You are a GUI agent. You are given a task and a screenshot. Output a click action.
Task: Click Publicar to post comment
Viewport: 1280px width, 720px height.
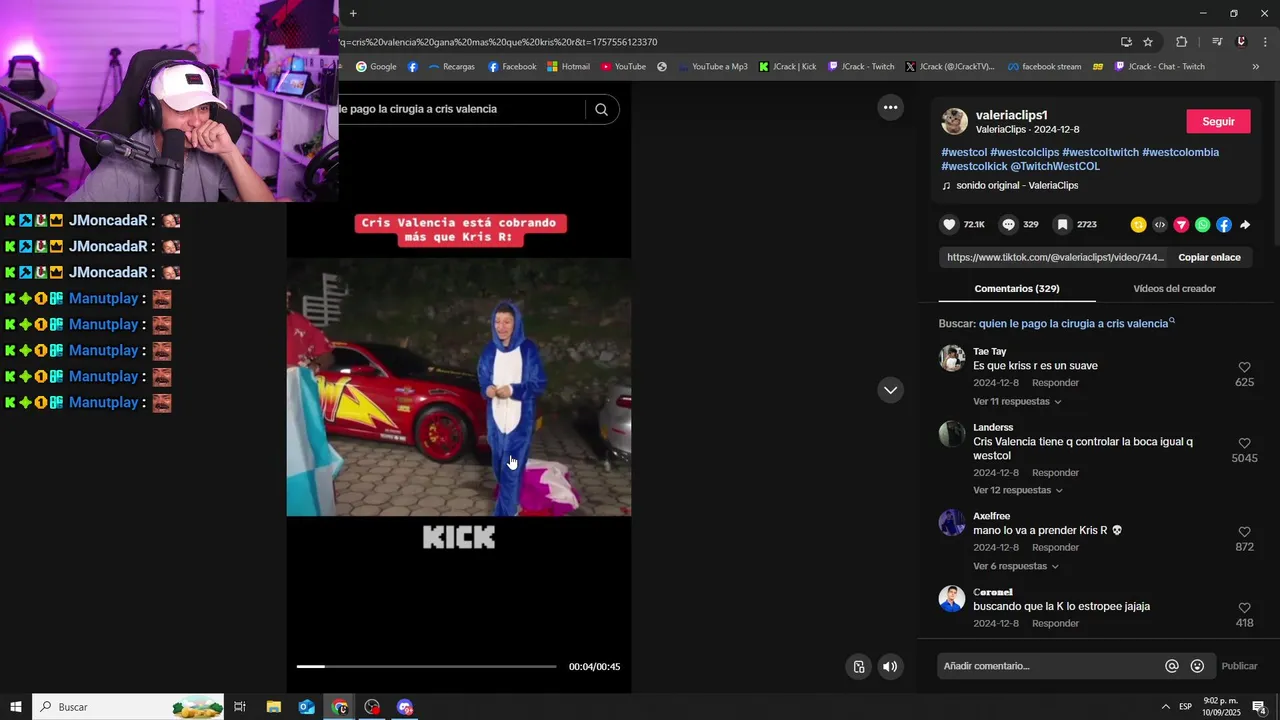click(x=1239, y=666)
